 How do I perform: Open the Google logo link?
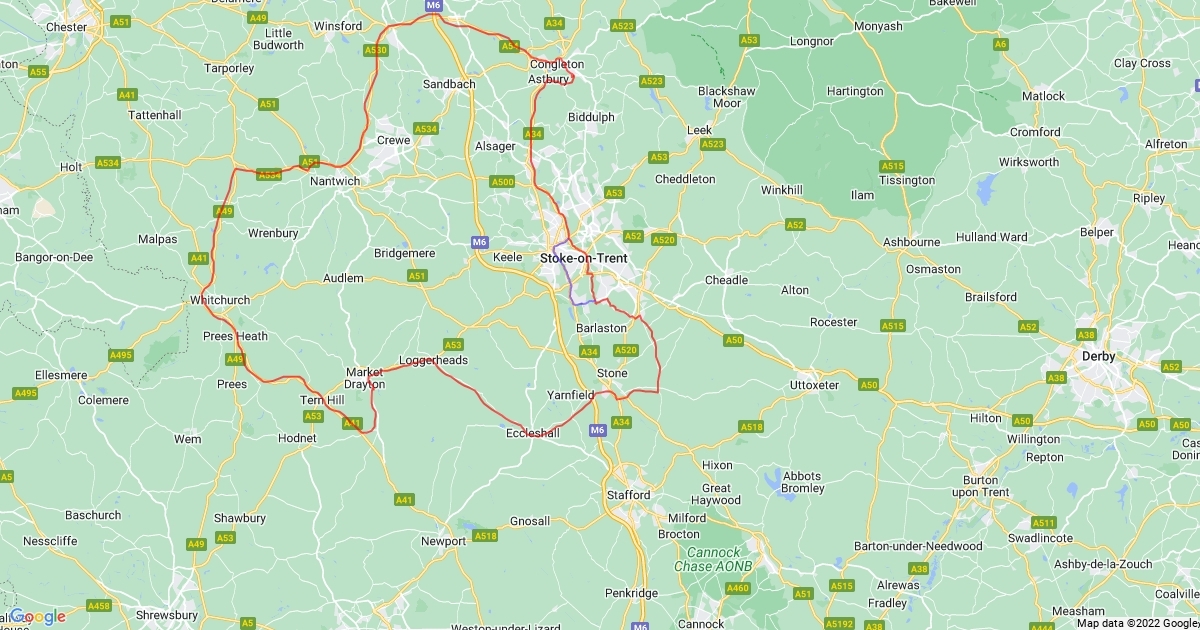[38, 616]
